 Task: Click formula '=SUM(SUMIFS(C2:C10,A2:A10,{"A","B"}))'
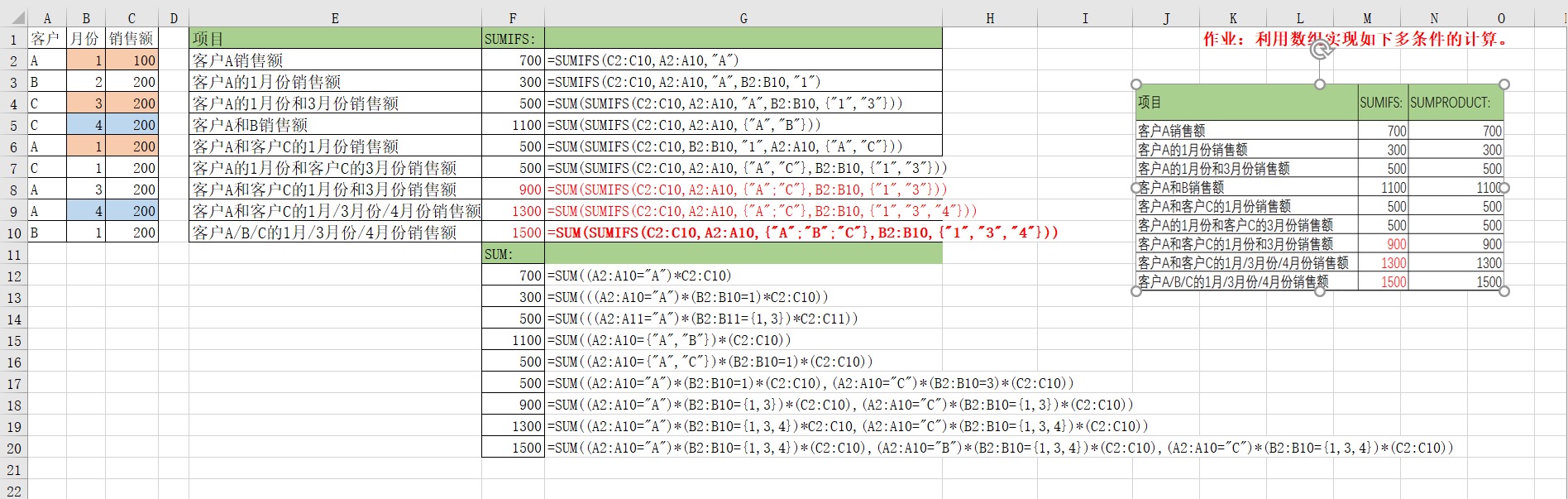(684, 125)
